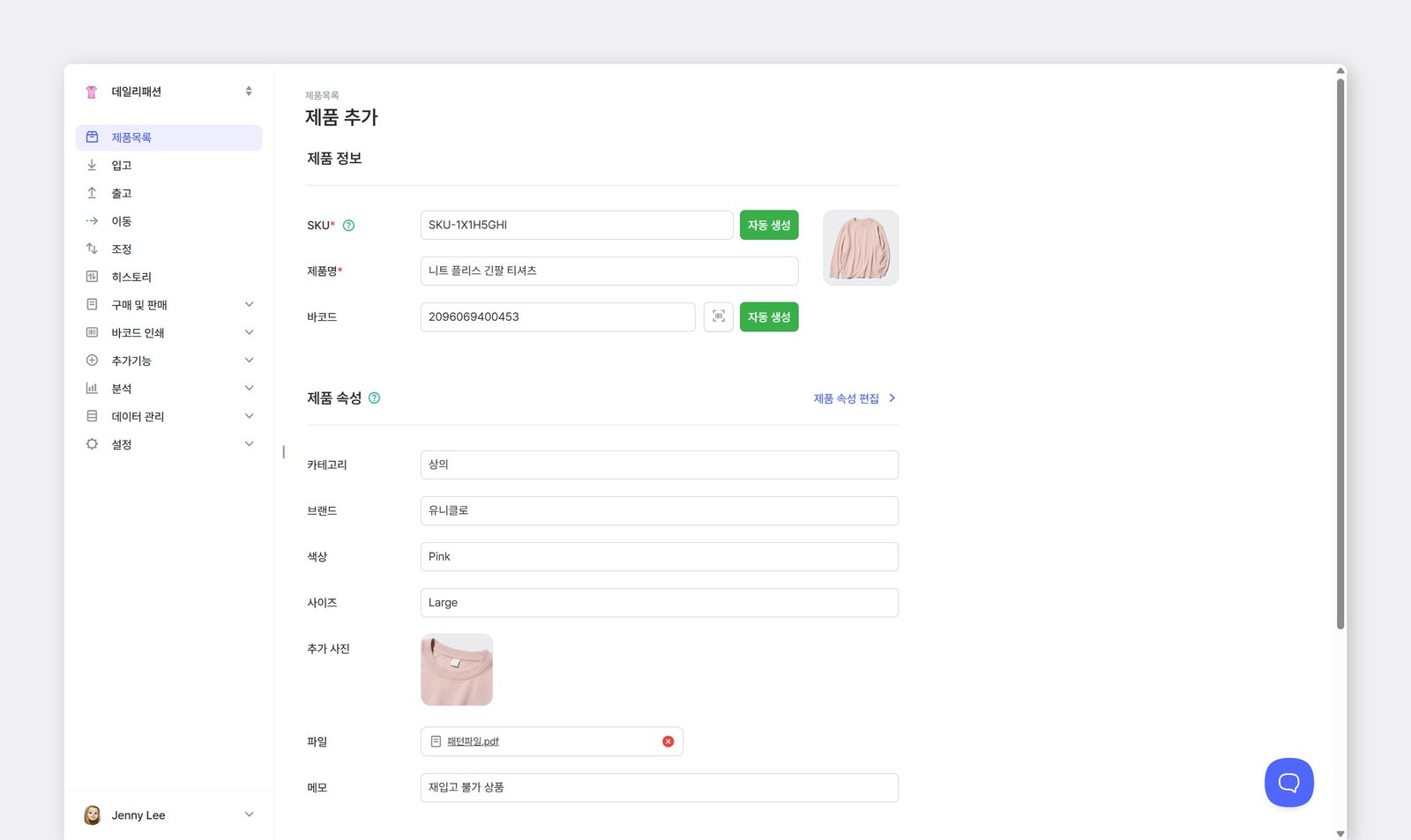This screenshot has height=840, width=1411.
Task: Open 조정 in the sidebar
Action: click(169, 249)
